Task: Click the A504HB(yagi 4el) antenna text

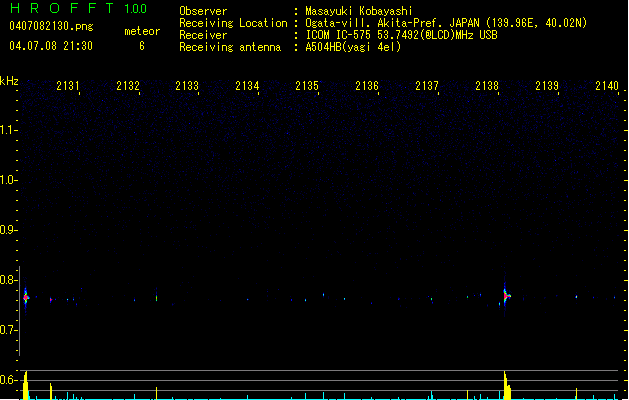Action: coord(353,47)
